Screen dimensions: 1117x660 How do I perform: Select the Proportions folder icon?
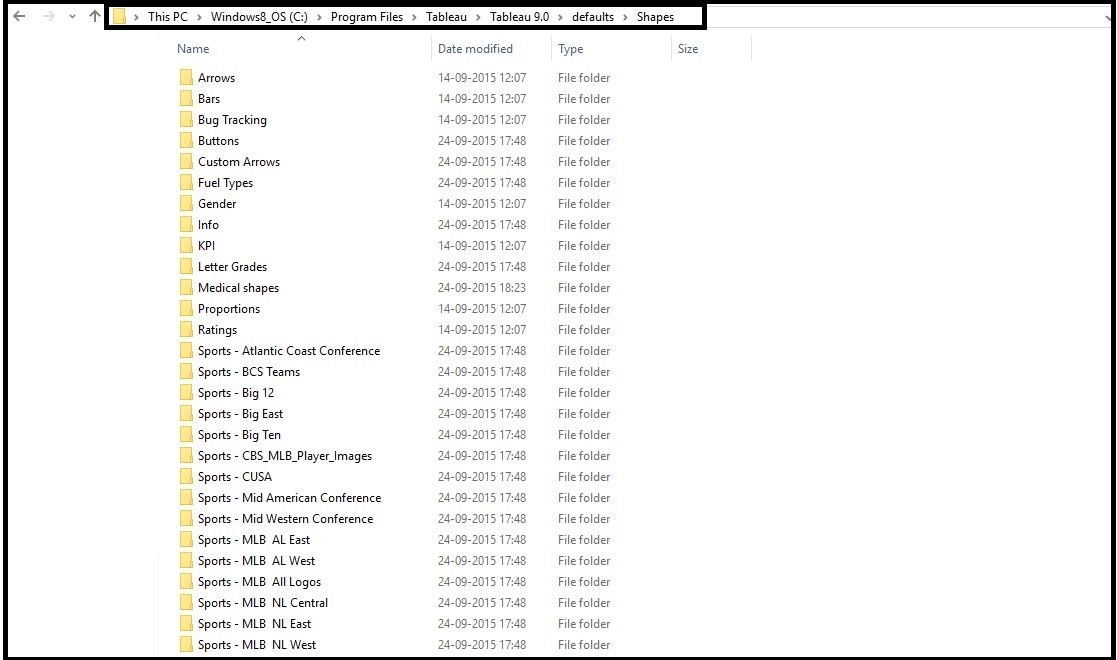coord(186,309)
